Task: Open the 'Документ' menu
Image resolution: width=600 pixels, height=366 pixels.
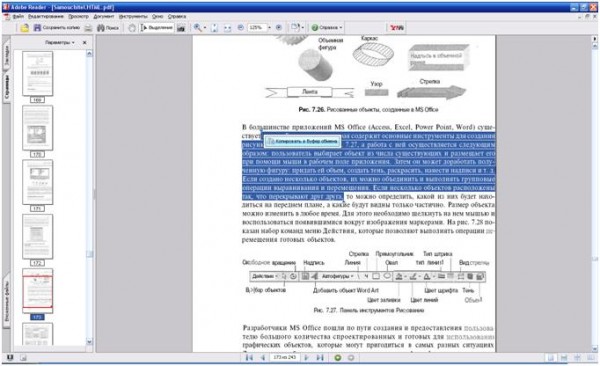Action: coord(104,16)
